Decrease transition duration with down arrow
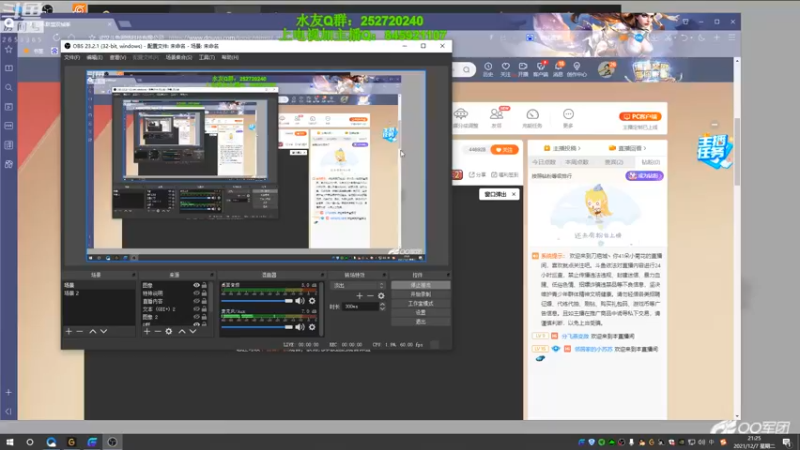 [x=382, y=309]
